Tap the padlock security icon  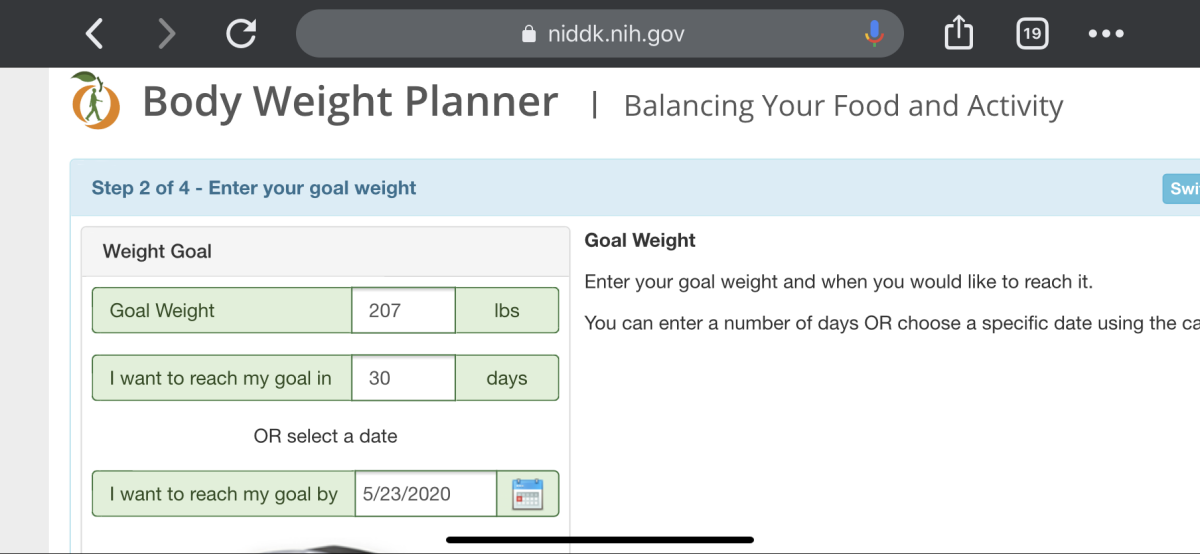(530, 35)
